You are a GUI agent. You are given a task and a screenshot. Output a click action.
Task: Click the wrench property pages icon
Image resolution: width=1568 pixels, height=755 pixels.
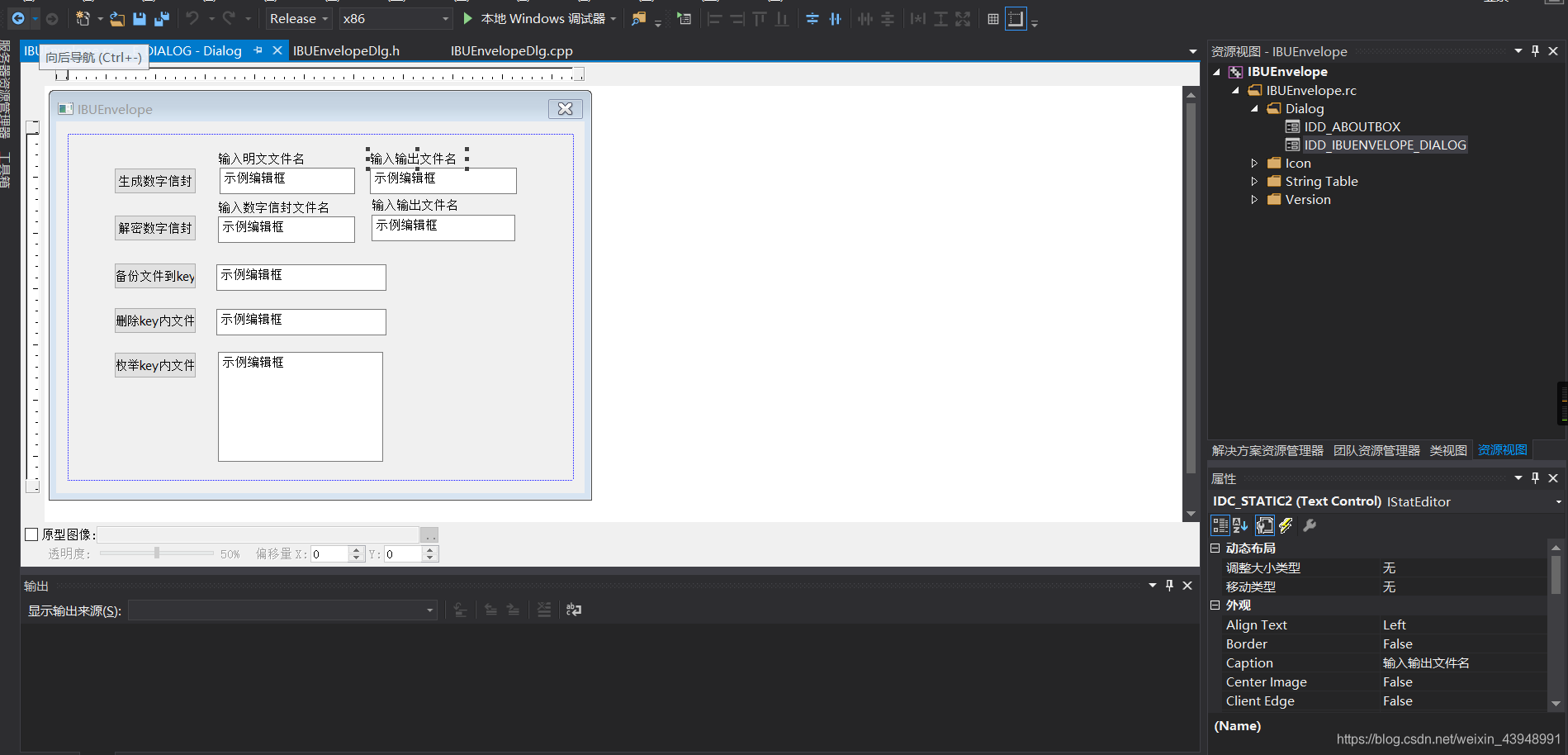[1310, 525]
